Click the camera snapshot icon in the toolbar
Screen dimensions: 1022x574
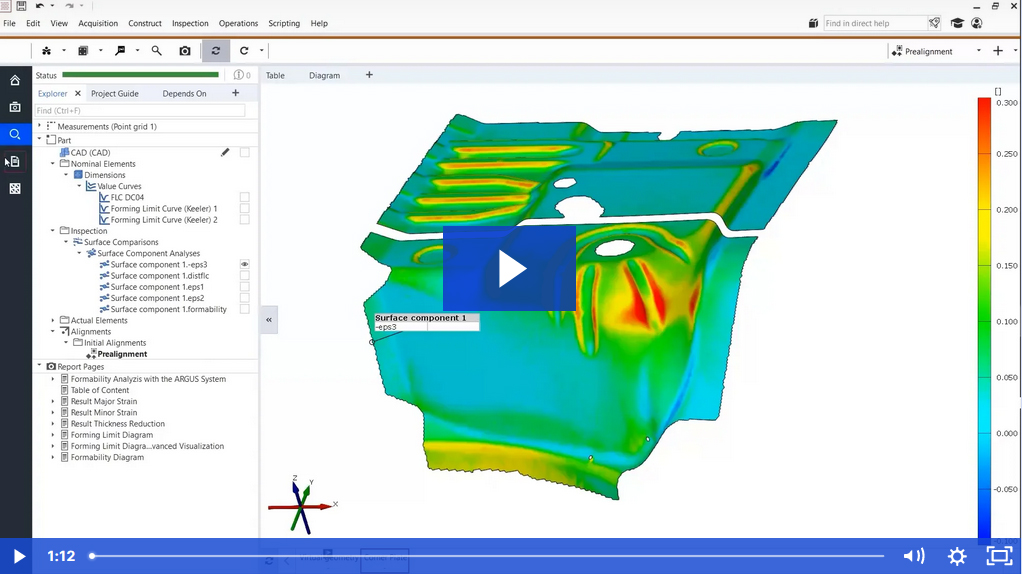(x=185, y=51)
